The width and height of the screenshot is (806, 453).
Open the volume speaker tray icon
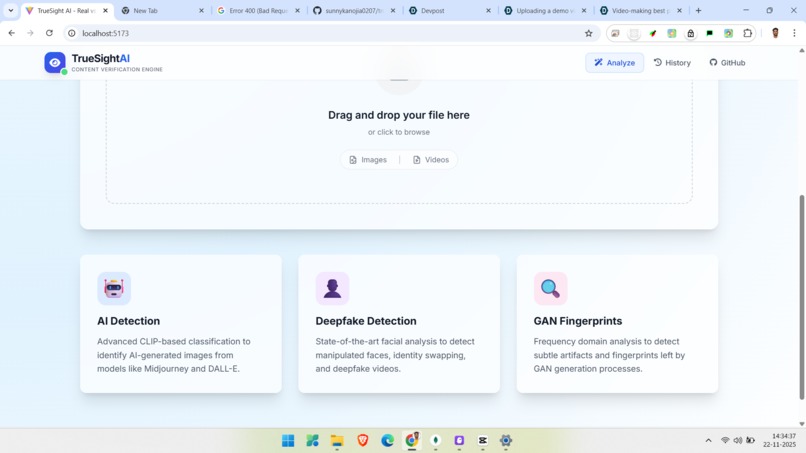(x=738, y=441)
